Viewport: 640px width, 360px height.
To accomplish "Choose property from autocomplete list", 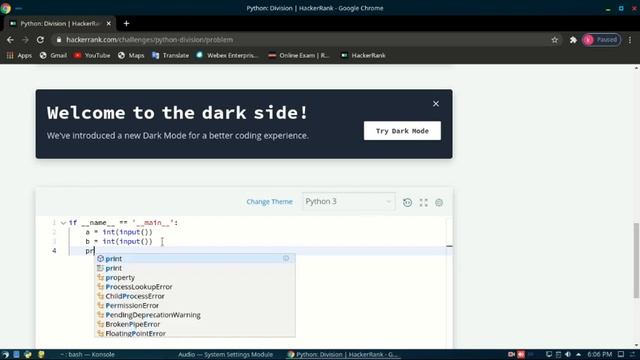I will coord(195,277).
